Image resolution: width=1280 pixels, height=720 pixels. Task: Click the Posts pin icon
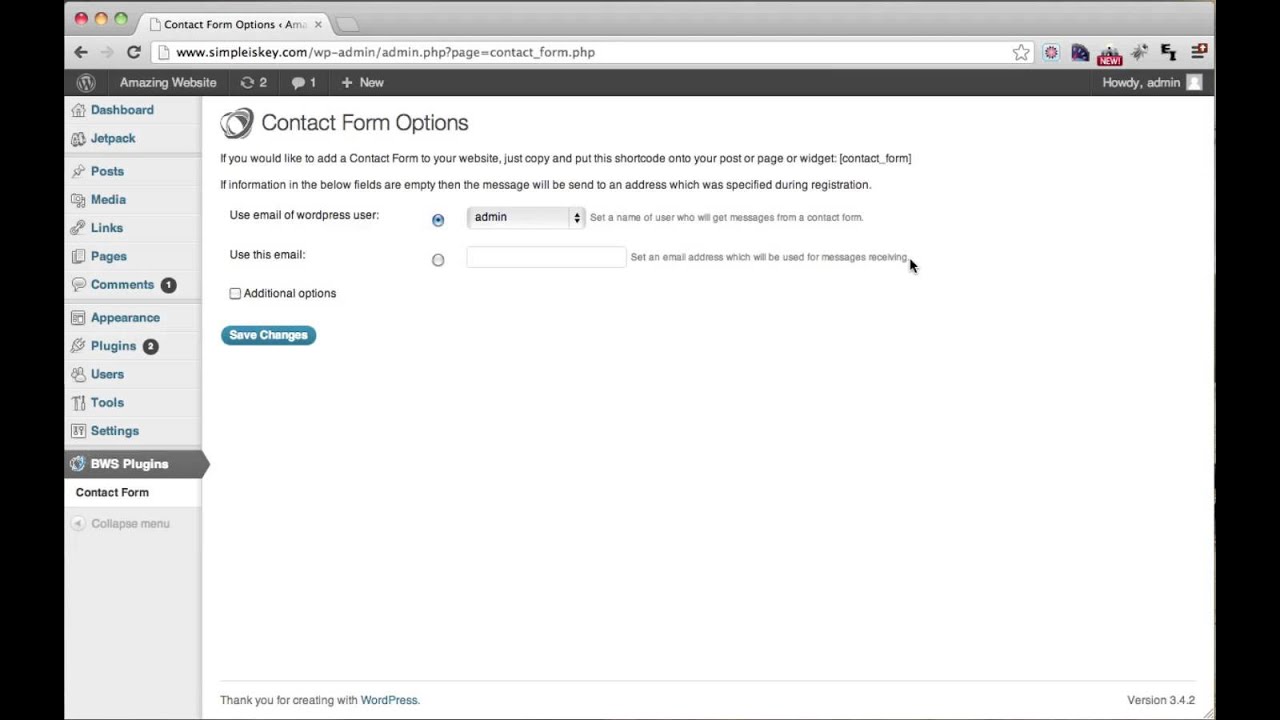coord(78,172)
